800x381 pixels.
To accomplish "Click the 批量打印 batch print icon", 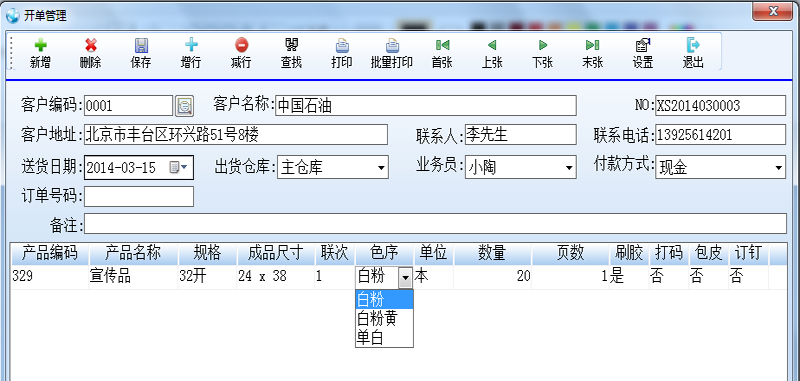I will (392, 46).
